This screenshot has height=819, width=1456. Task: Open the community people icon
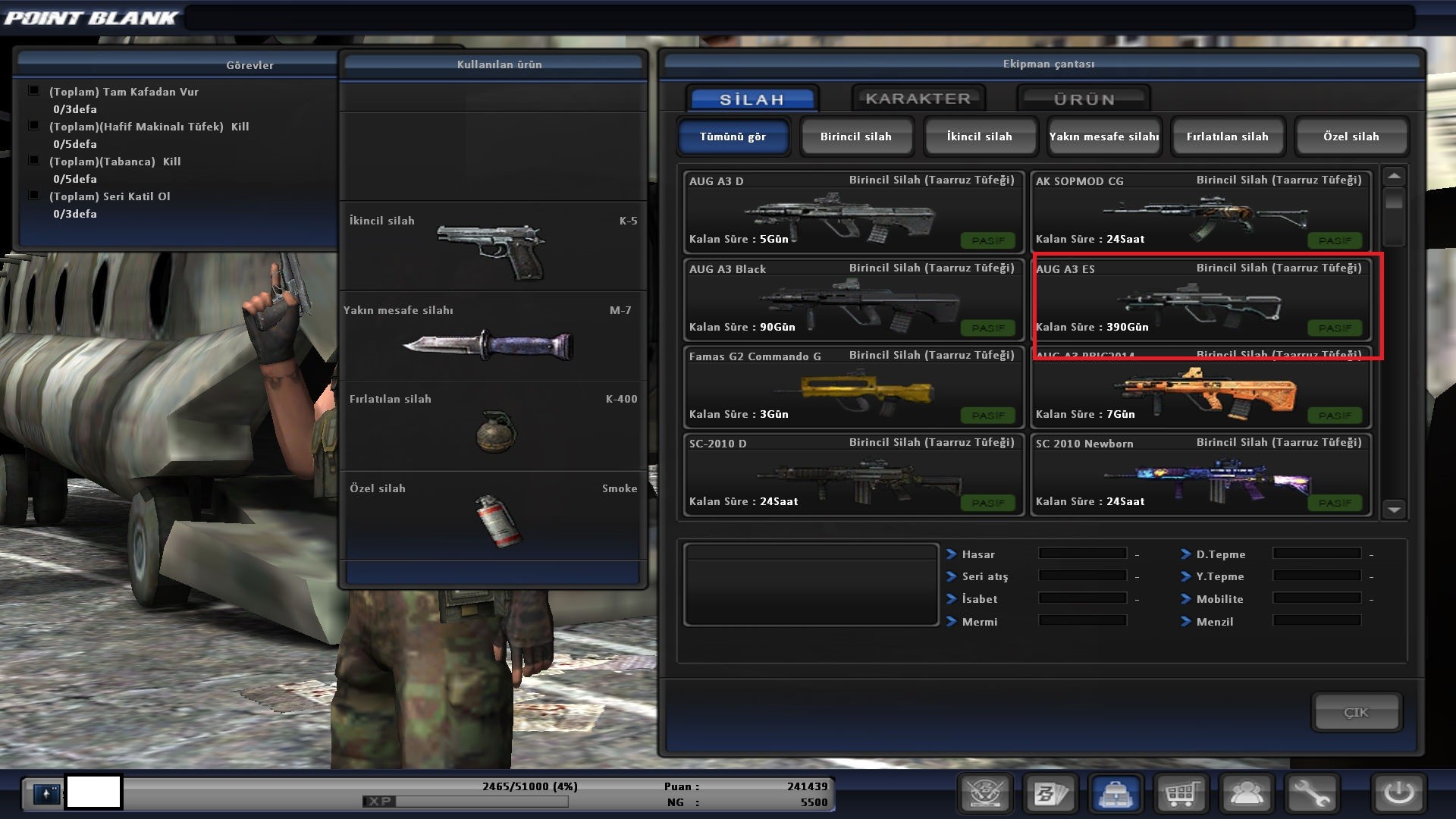(1246, 794)
